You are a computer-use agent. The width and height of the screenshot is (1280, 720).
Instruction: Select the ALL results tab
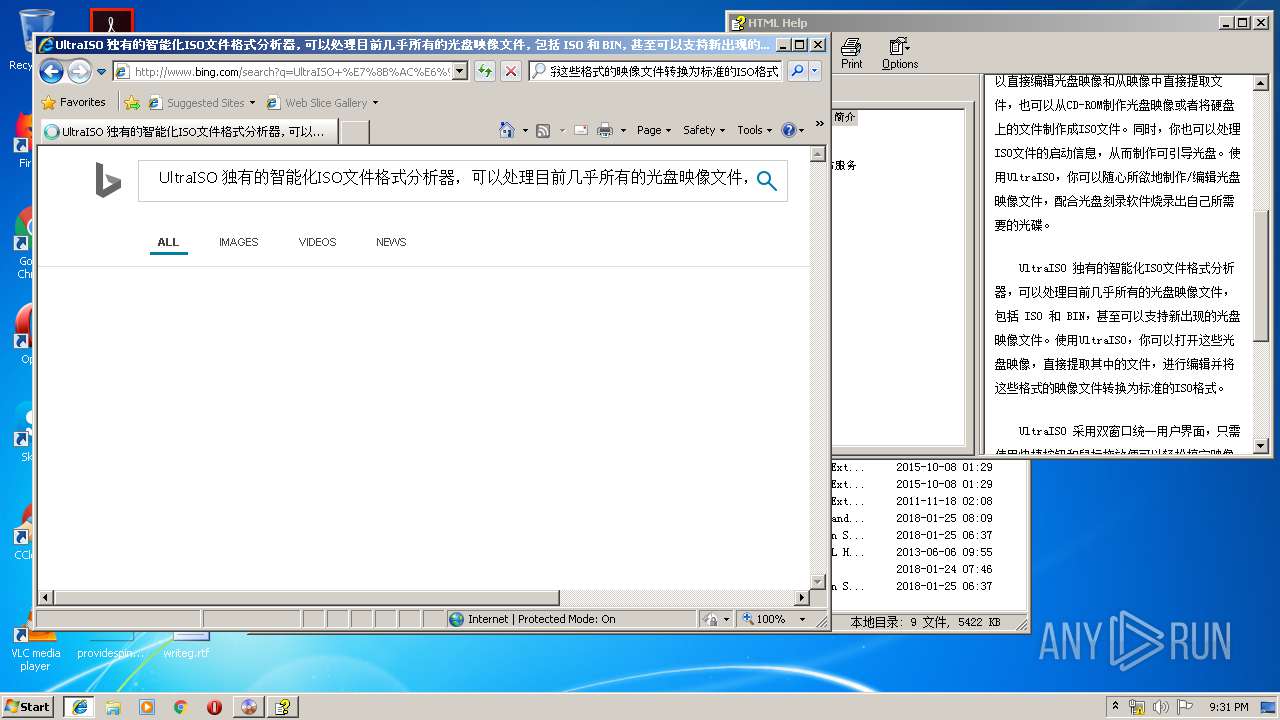168,242
